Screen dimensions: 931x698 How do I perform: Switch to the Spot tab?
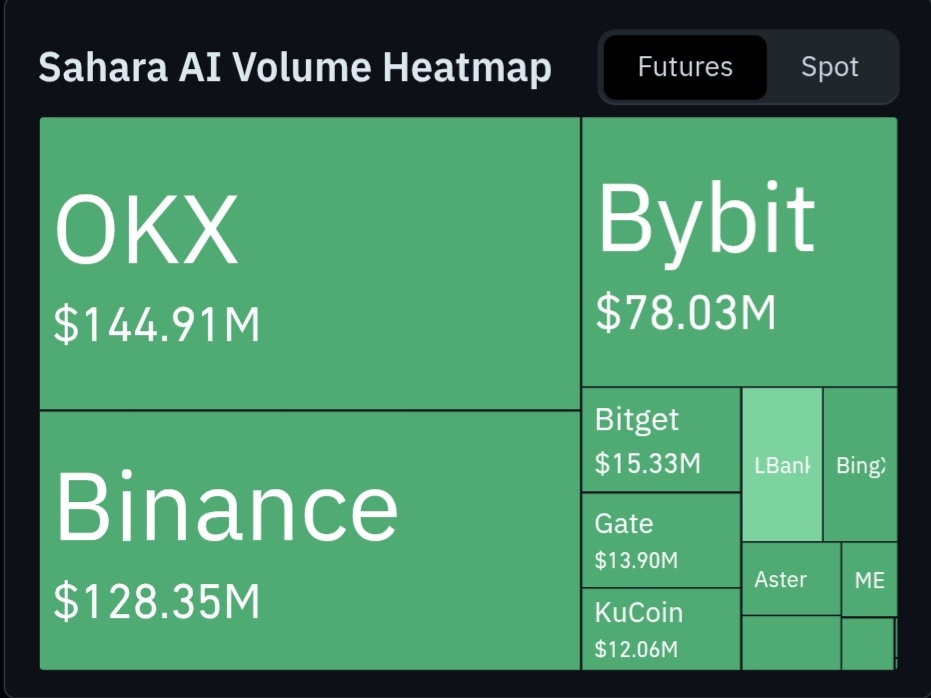[x=829, y=67]
